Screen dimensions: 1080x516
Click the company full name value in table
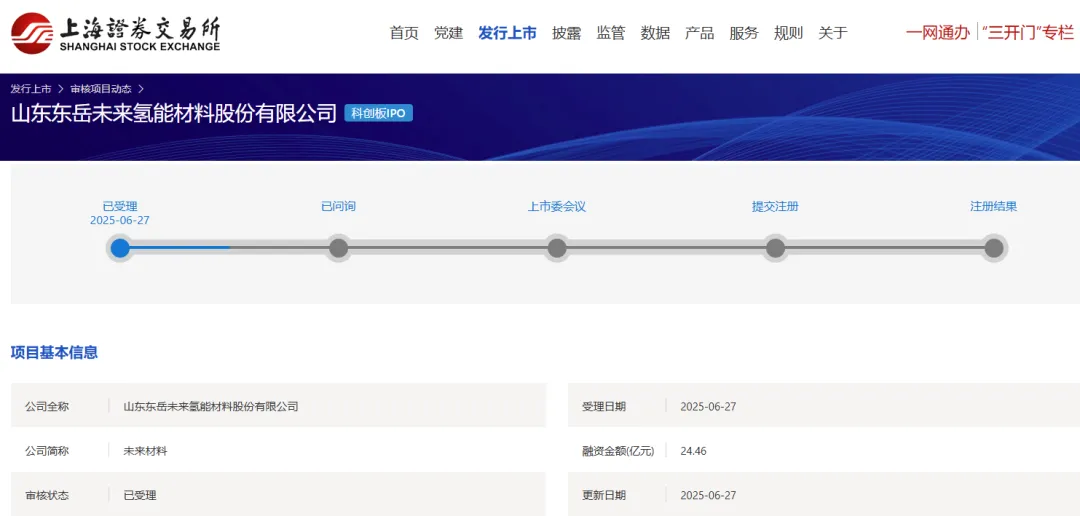(x=211, y=406)
